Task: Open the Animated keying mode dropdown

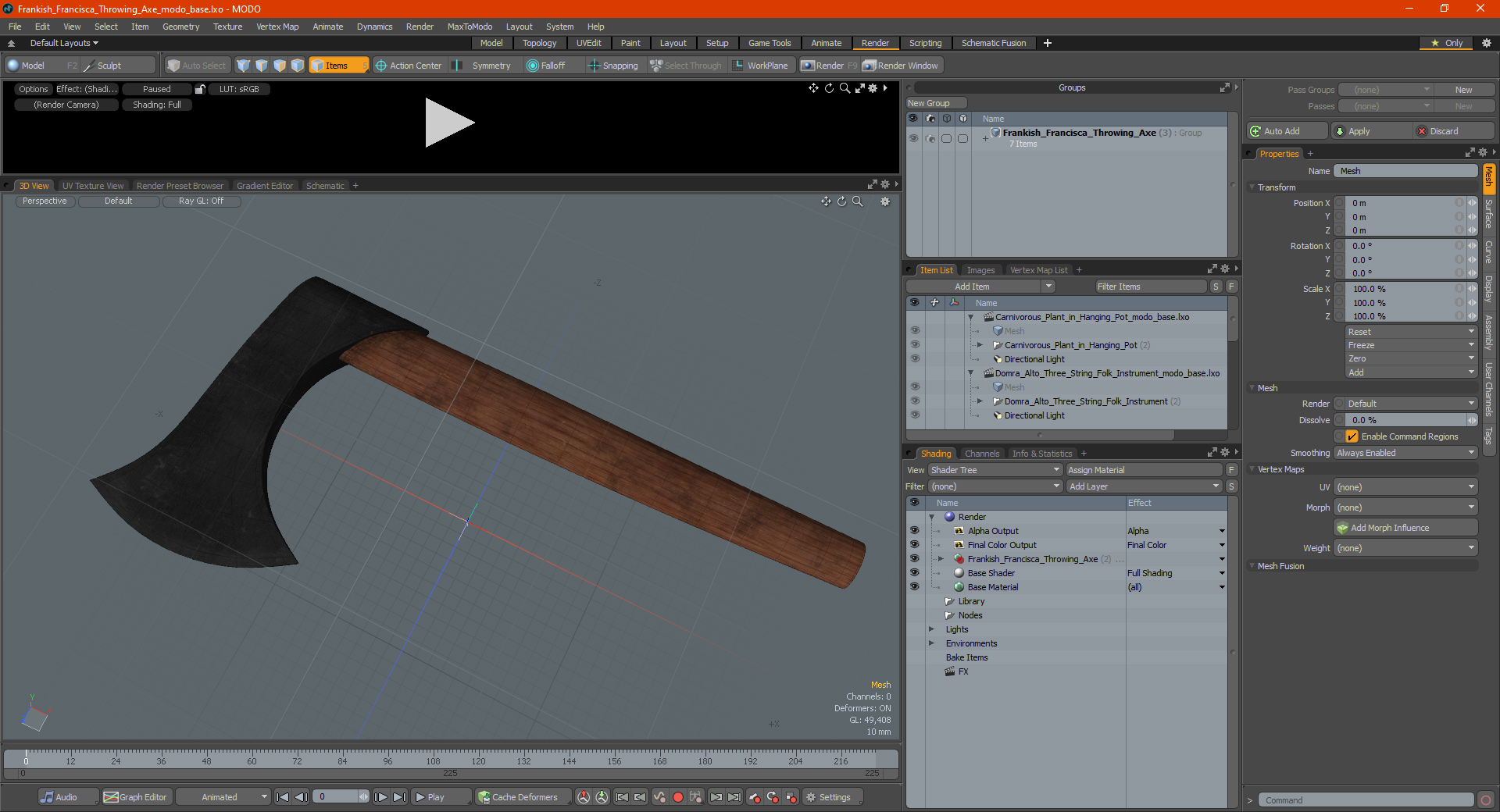Action: click(x=223, y=797)
